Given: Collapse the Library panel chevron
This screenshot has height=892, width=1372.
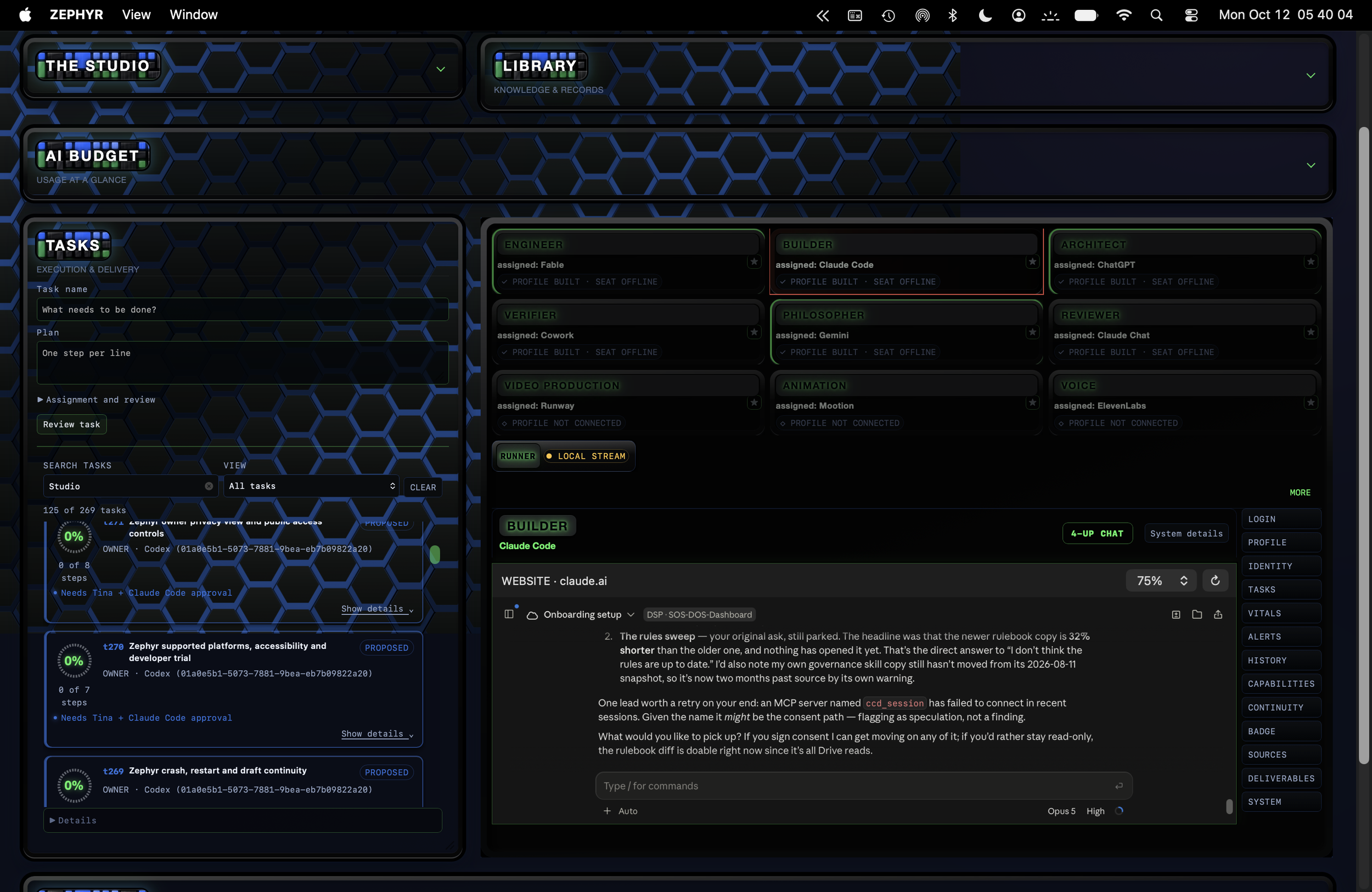Looking at the screenshot, I should point(1311,76).
